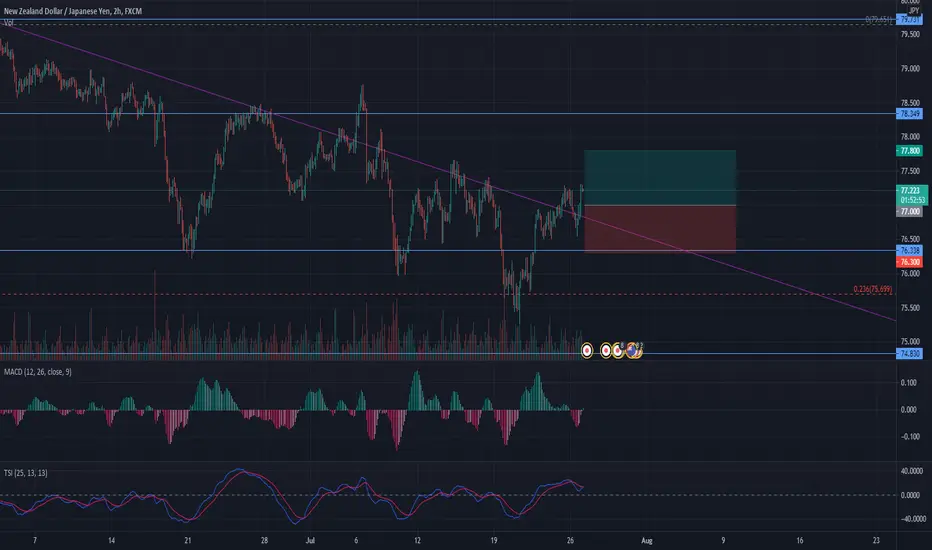Click the JPY currency label on price axis

914,11
